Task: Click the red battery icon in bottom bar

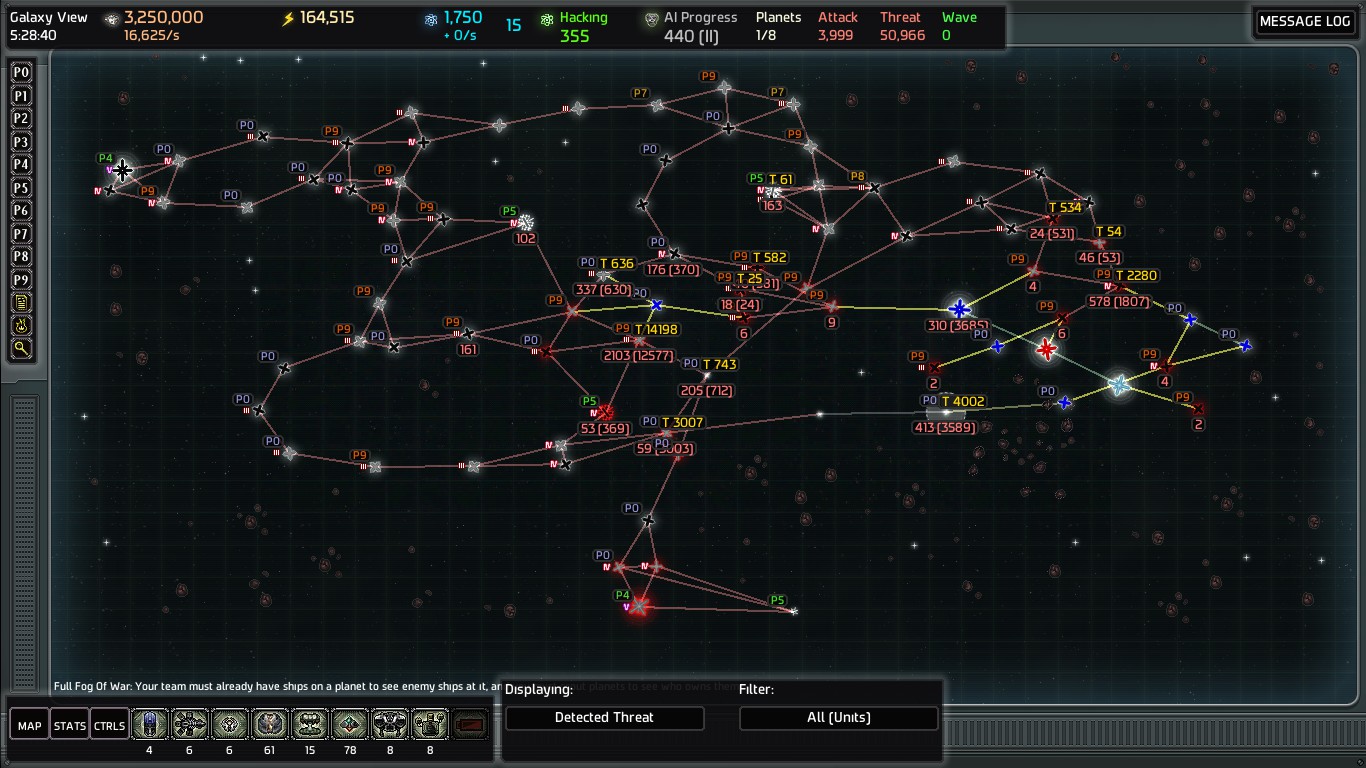Action: [470, 724]
